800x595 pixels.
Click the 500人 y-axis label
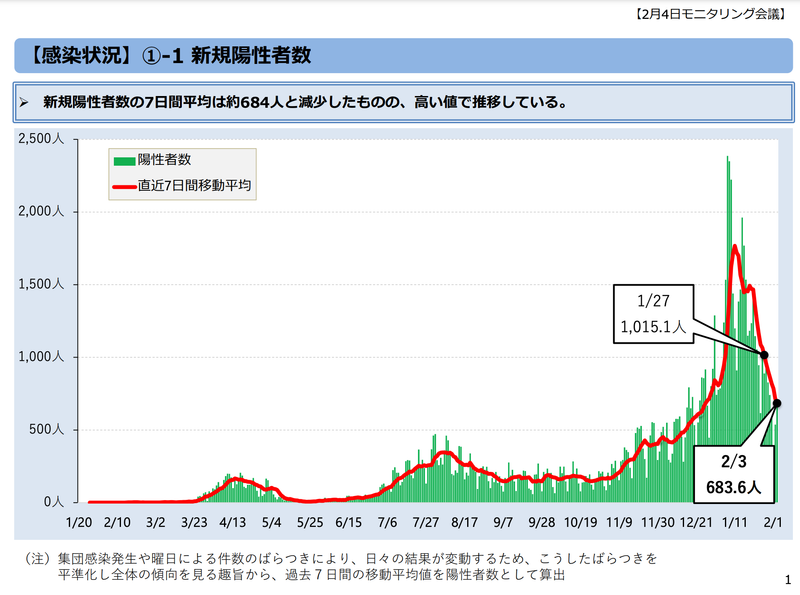click(x=46, y=430)
